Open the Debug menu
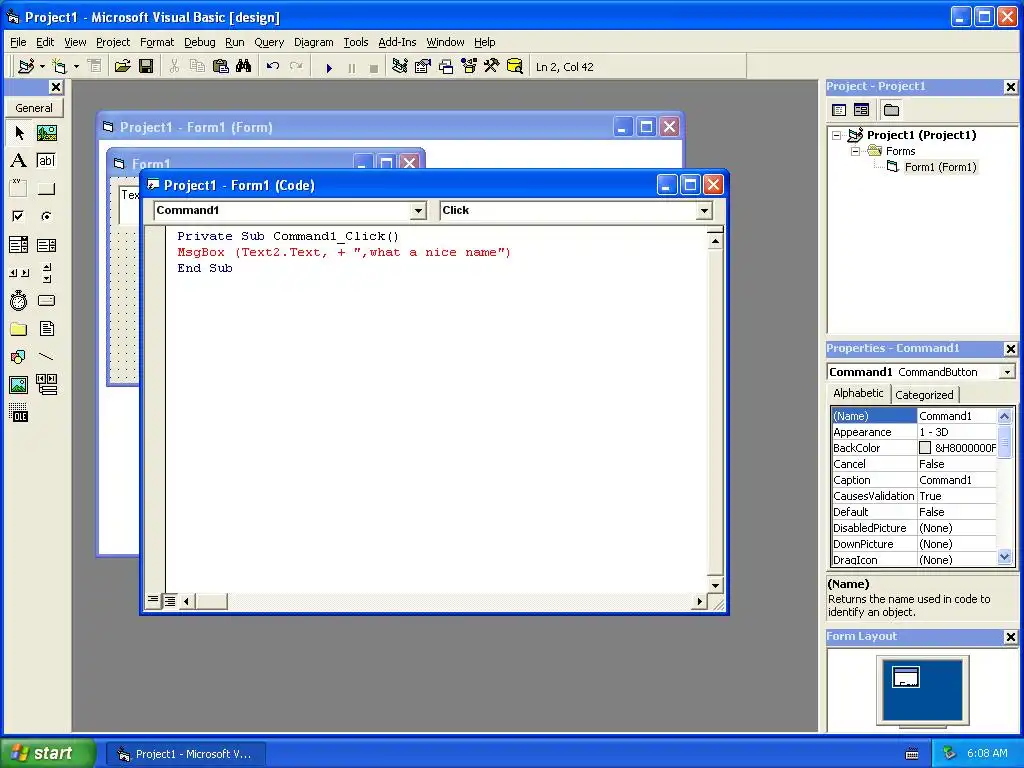The height and width of the screenshot is (768, 1024). tap(199, 42)
